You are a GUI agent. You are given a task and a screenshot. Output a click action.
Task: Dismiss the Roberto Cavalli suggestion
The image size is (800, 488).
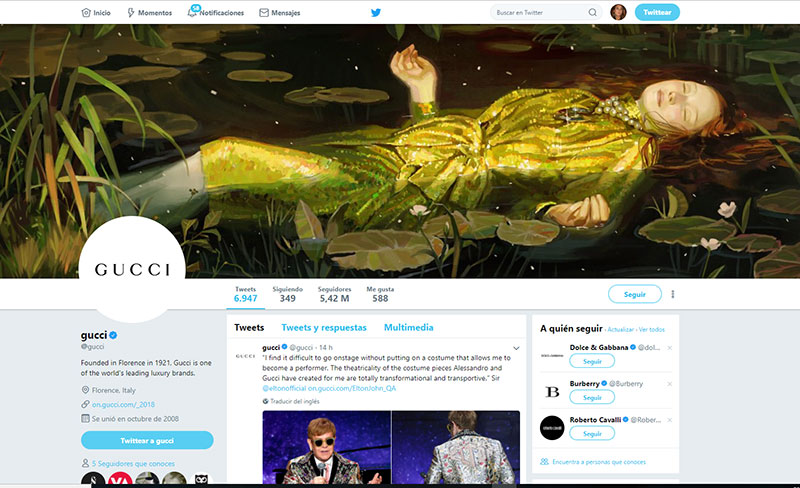[670, 418]
